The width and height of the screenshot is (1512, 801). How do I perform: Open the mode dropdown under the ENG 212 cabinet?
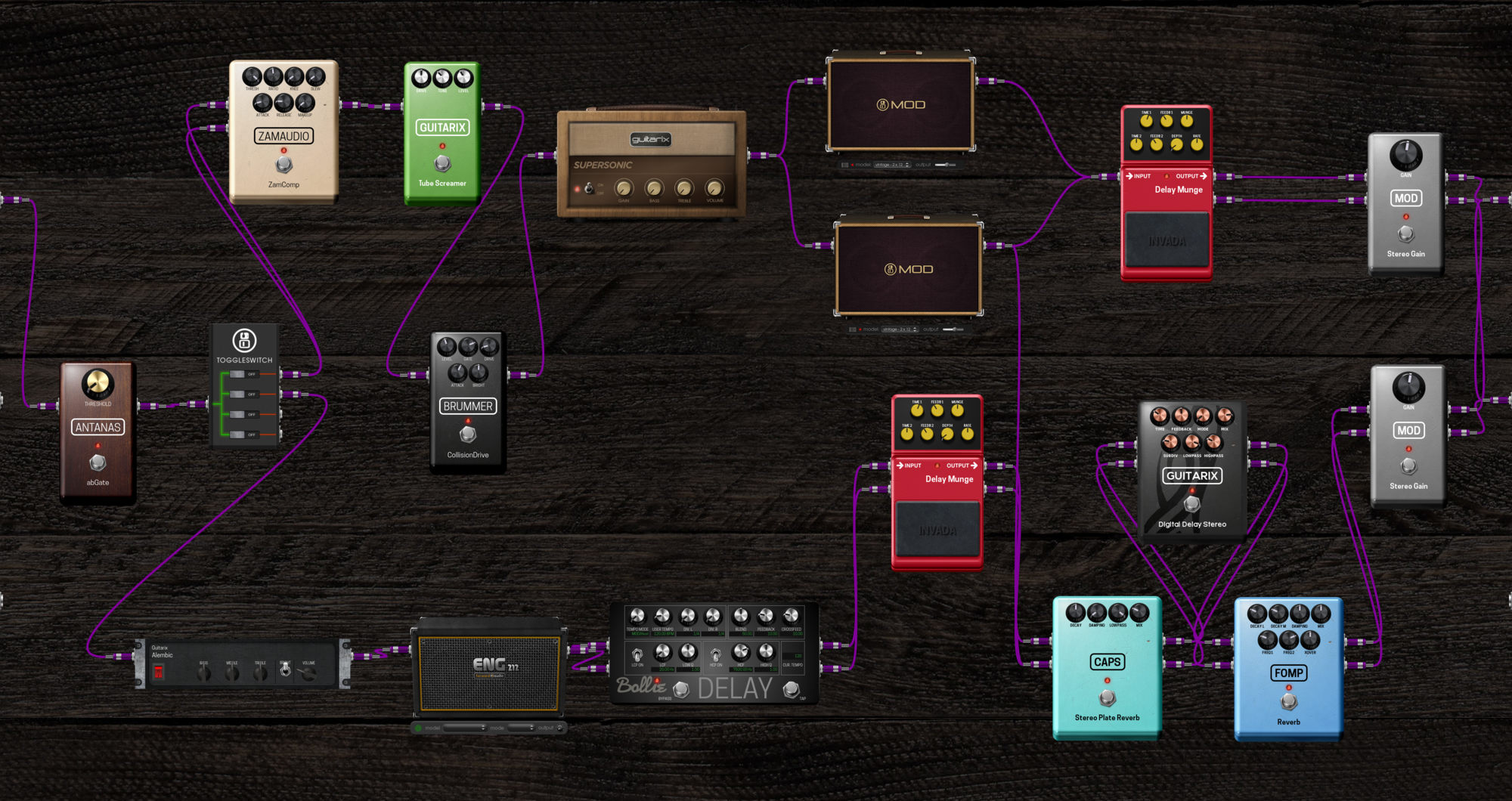521,728
